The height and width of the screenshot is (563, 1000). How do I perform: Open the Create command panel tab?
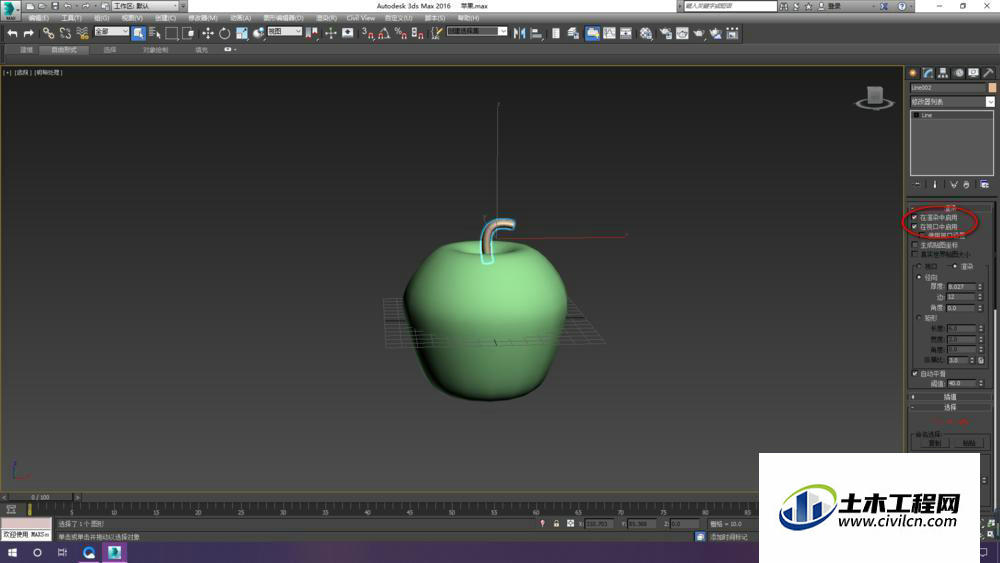(x=913, y=73)
